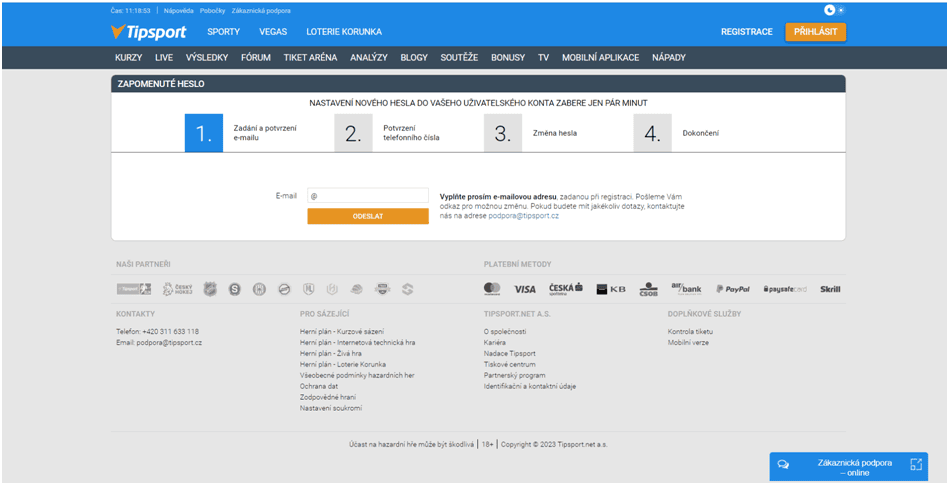The height and width of the screenshot is (485, 949).
Task: Switch to light mode with sun icon
Action: pos(841,10)
